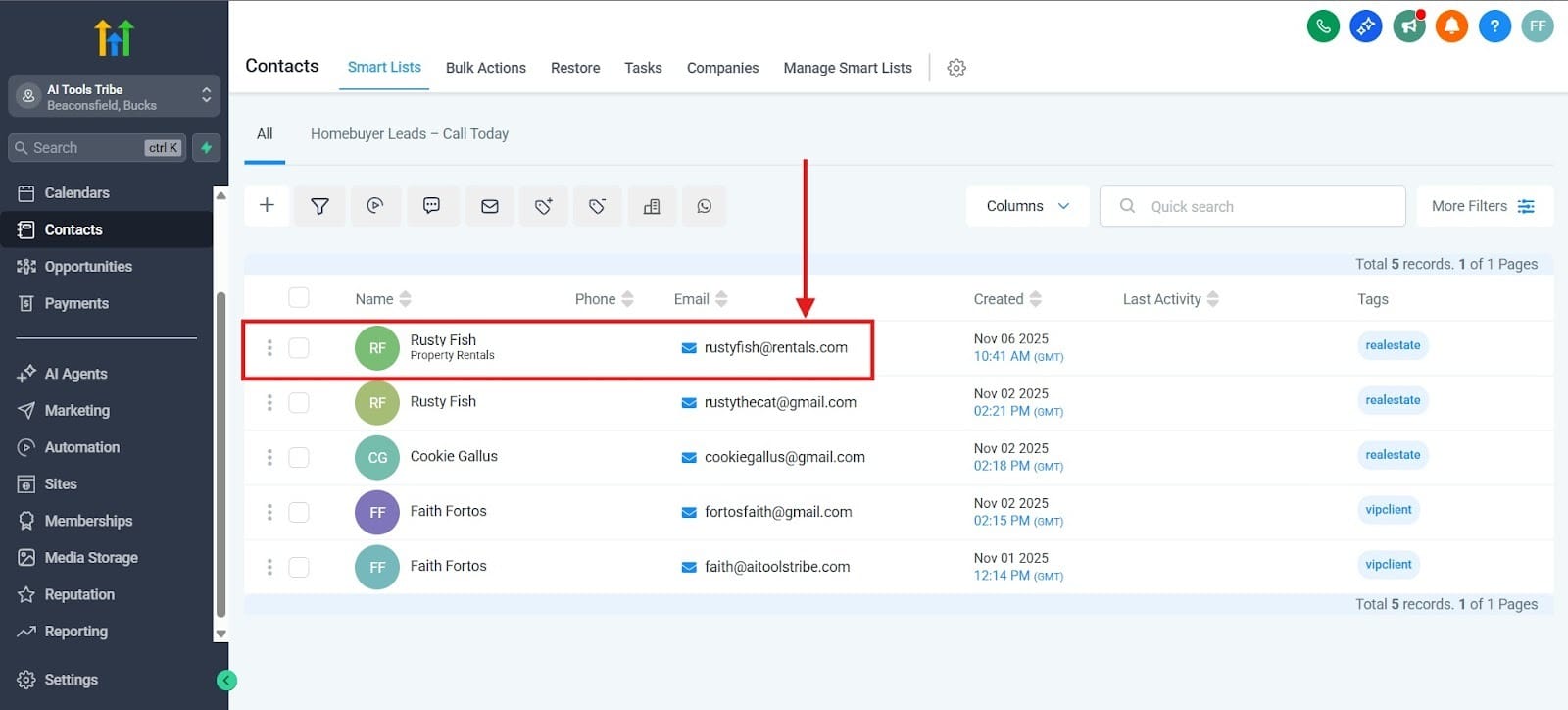
Task: Click the app logo with upward arrows
Action: click(114, 37)
